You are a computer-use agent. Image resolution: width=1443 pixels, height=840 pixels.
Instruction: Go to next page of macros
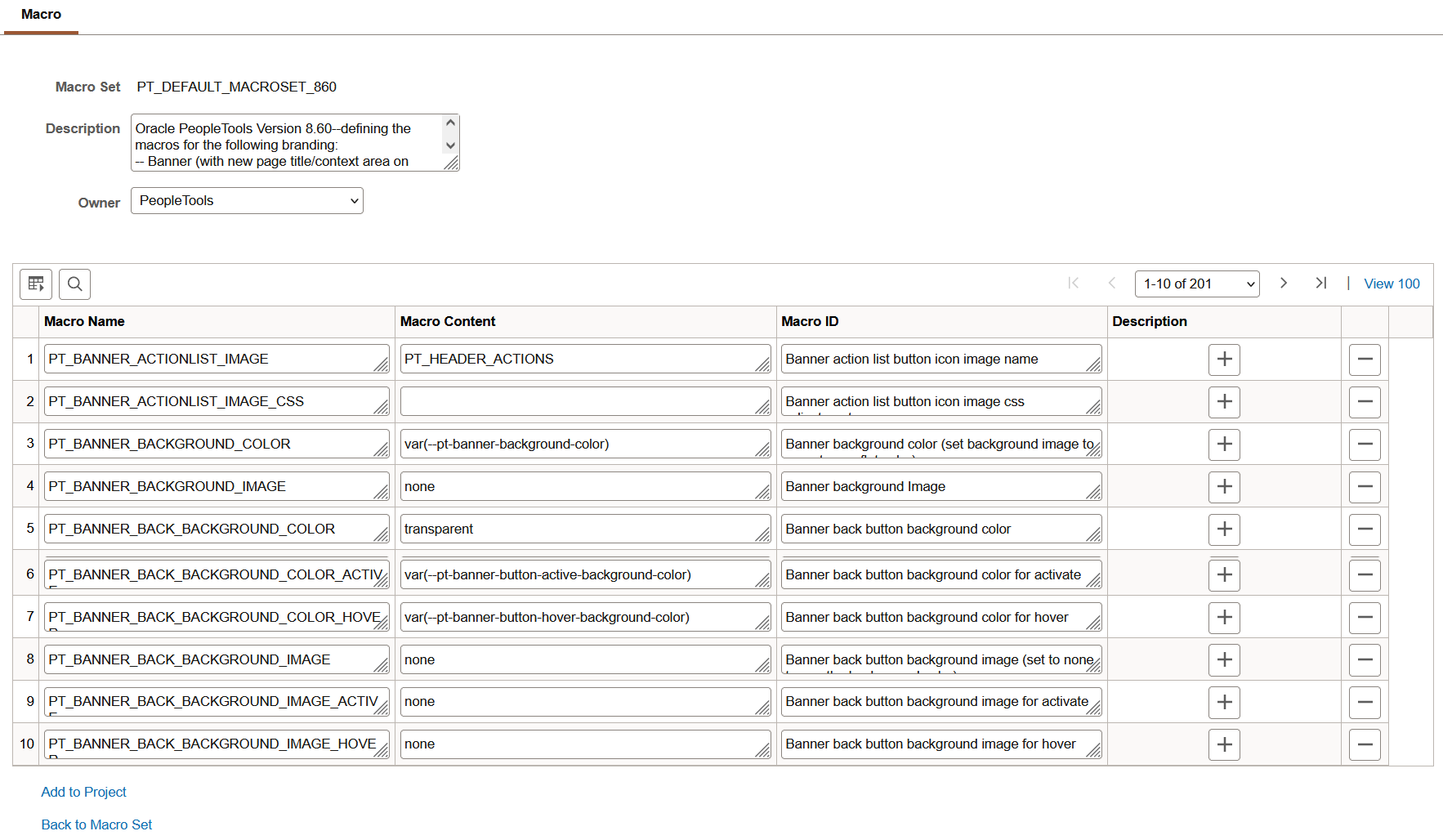click(x=1283, y=284)
